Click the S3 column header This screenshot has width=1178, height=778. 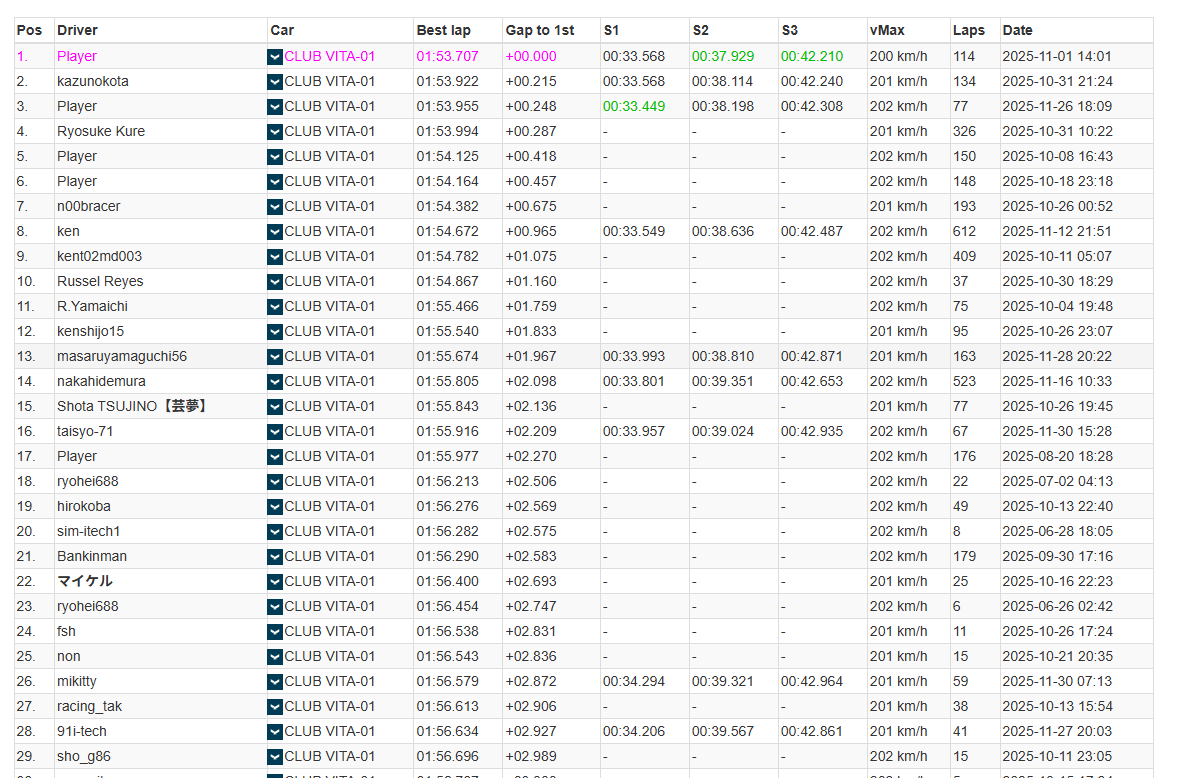click(x=789, y=30)
